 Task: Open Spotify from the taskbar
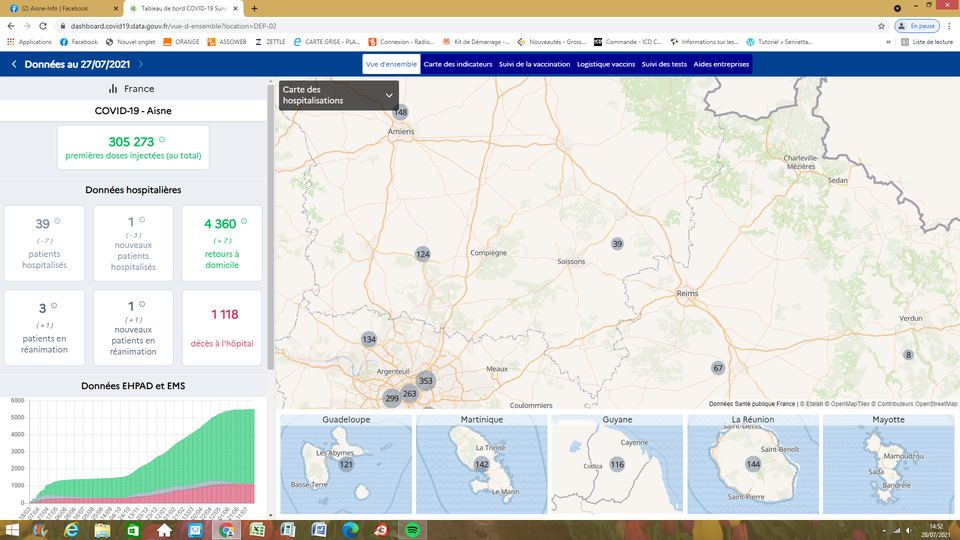(412, 529)
